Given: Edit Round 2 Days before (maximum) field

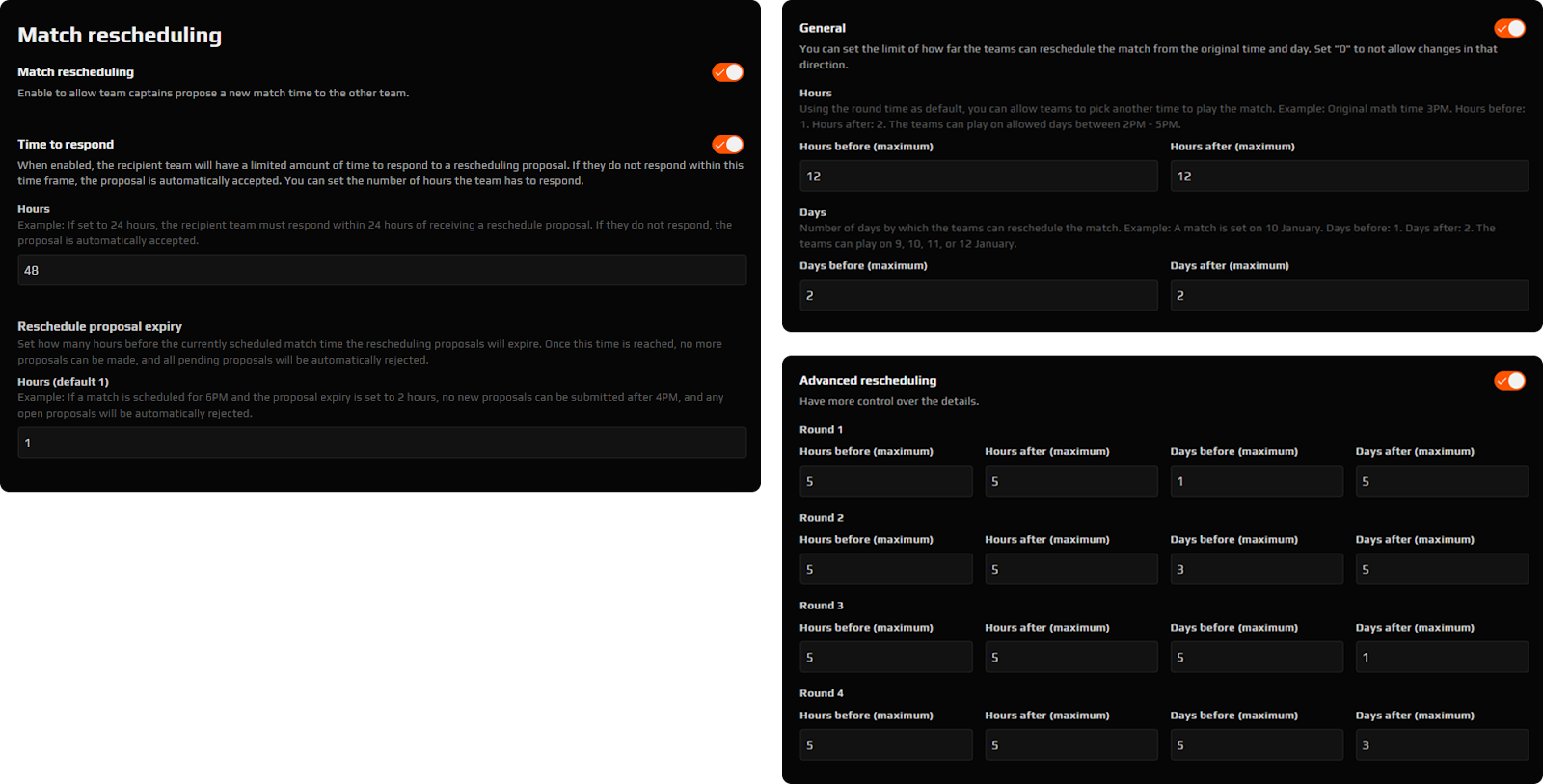Looking at the screenshot, I should click(x=1257, y=569).
